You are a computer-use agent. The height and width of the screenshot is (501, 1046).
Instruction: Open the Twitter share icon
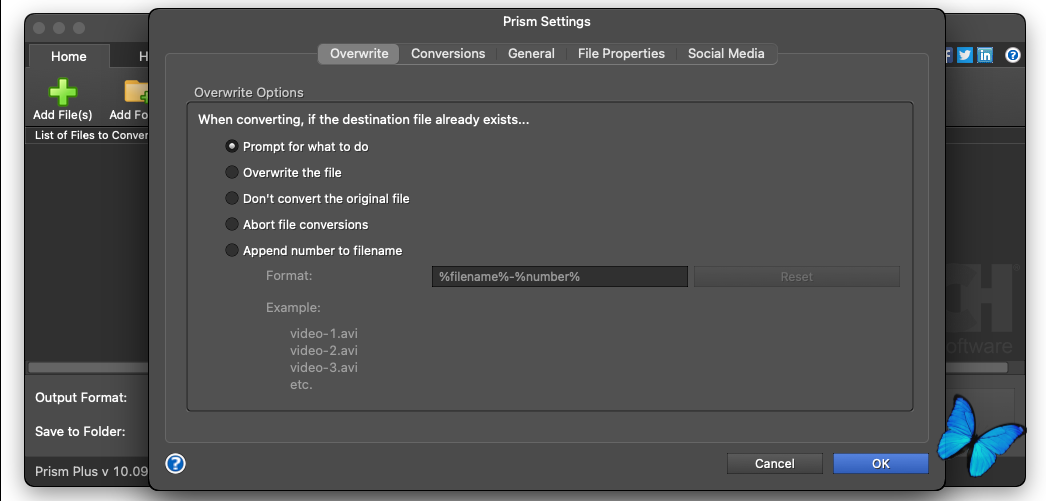click(x=965, y=55)
